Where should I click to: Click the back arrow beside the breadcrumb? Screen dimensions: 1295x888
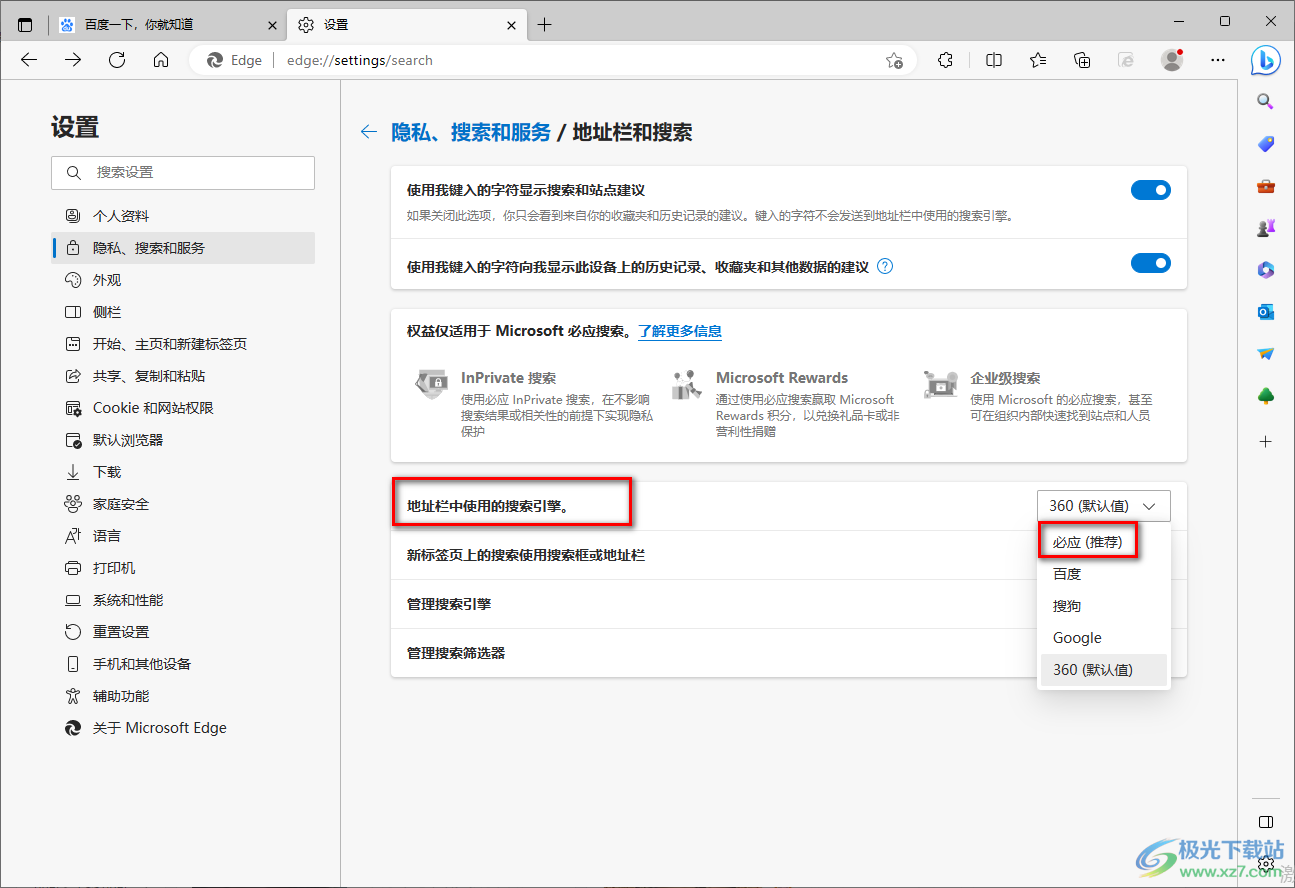tap(369, 132)
